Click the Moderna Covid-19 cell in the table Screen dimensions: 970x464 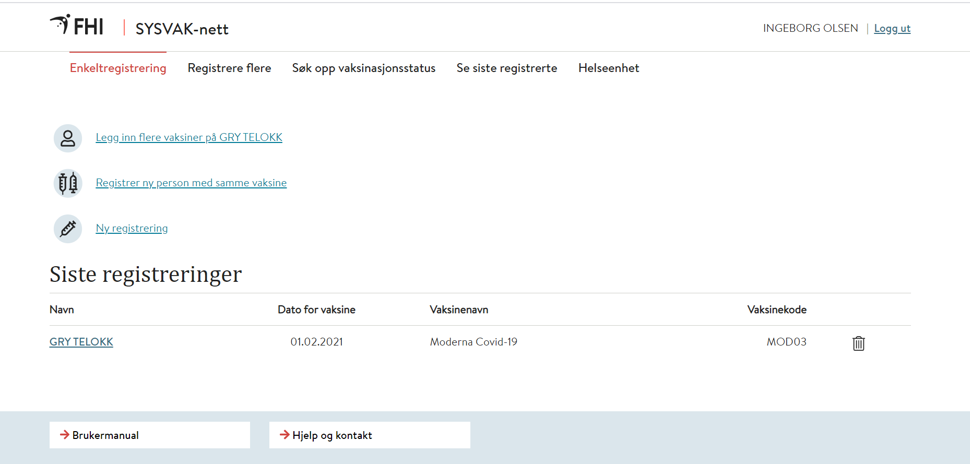(473, 342)
